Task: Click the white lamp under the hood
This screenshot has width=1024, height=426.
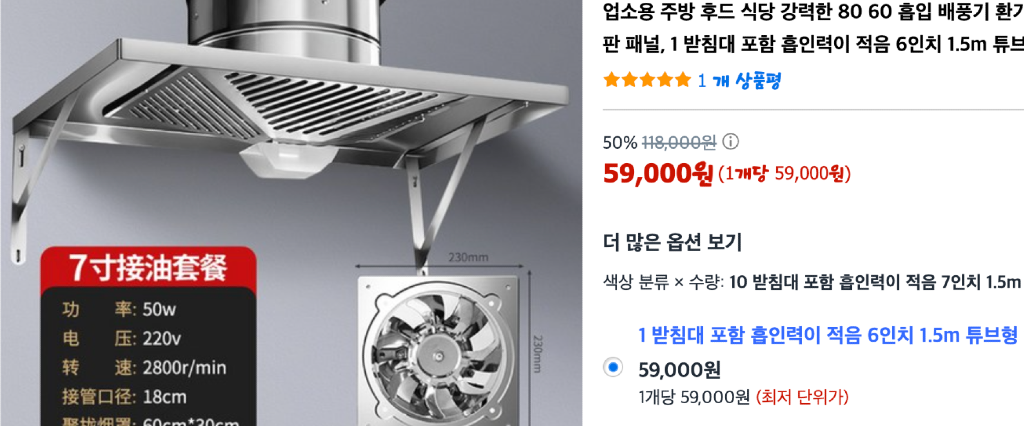Action: pyautogui.click(x=288, y=161)
